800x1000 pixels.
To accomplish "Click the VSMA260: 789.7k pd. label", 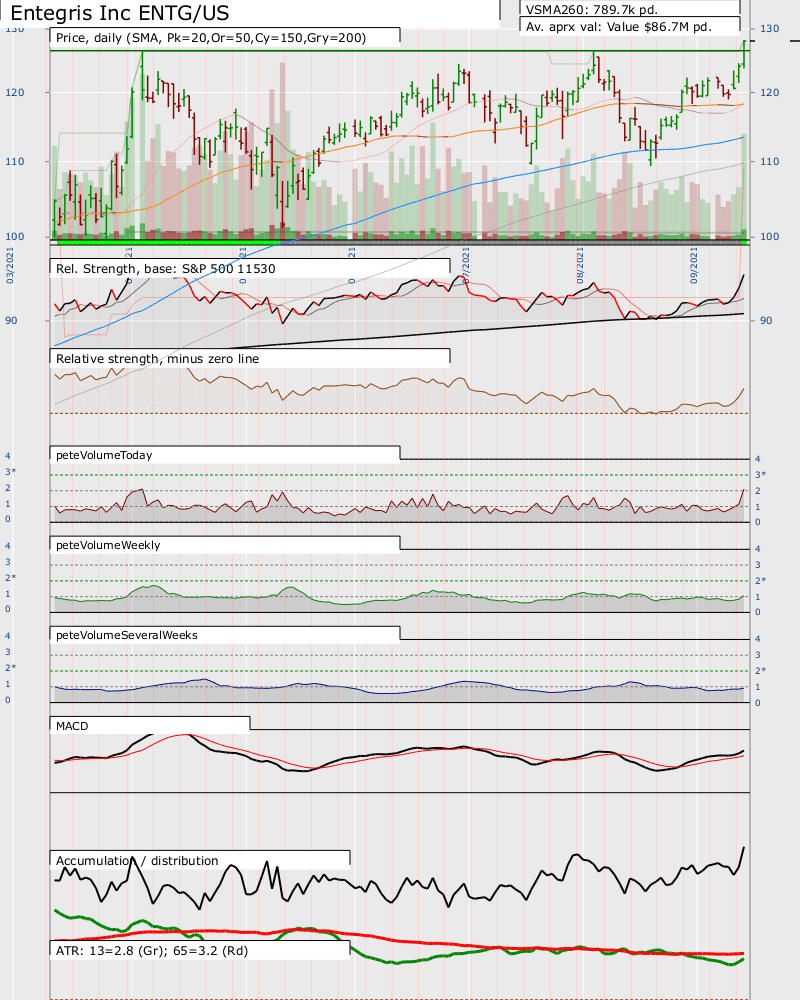I will pyautogui.click(x=591, y=10).
